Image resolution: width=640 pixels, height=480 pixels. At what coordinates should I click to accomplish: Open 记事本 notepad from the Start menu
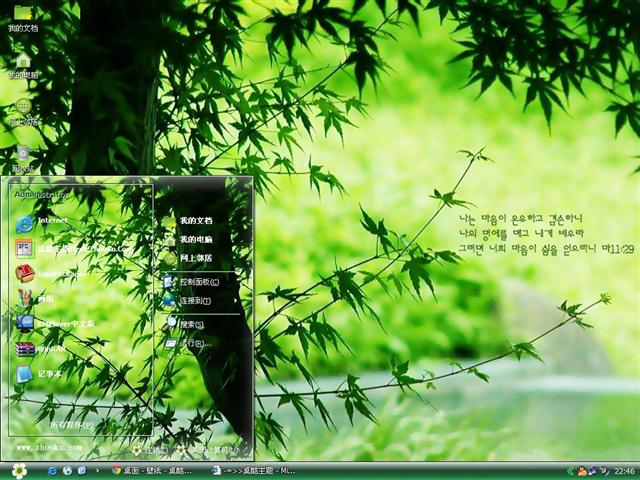[x=39, y=374]
